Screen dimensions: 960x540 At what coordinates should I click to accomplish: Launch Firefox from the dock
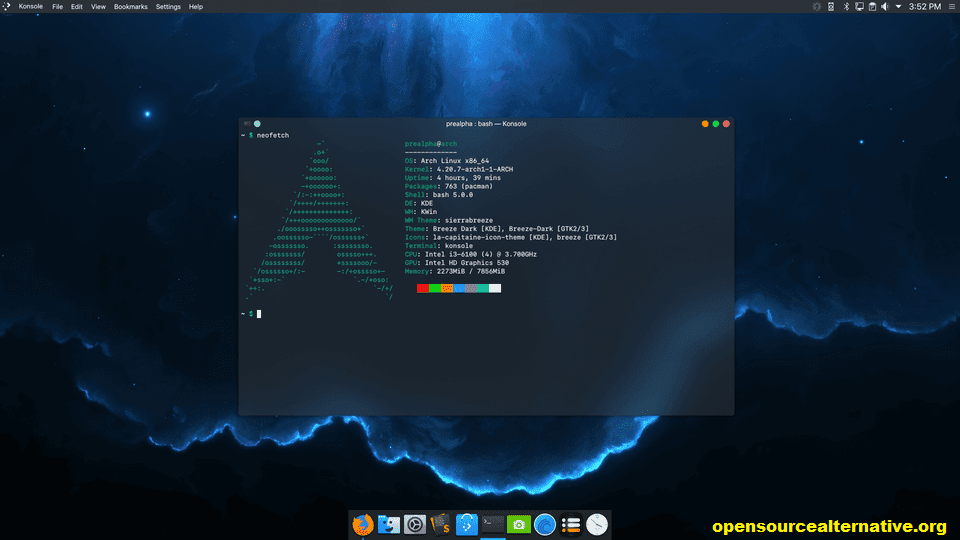click(362, 525)
